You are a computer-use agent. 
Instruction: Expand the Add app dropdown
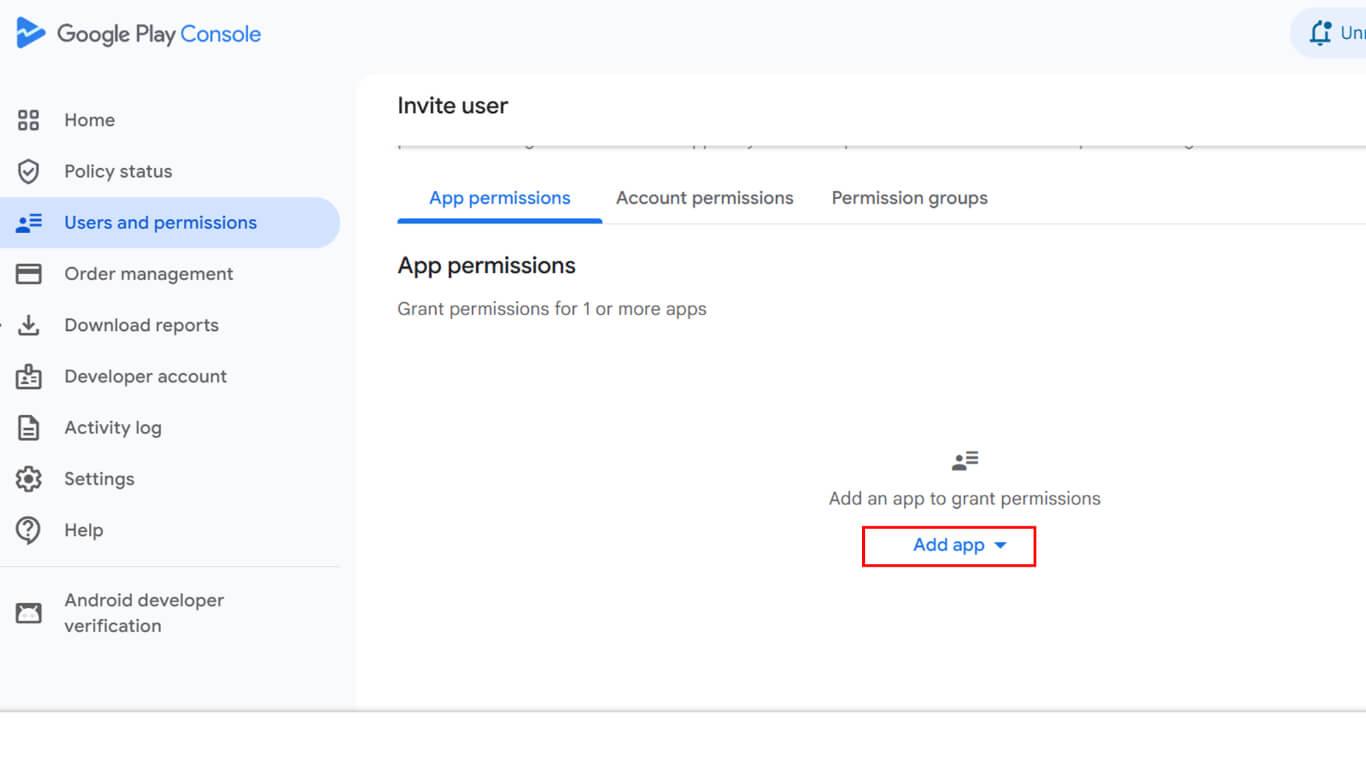[948, 546]
